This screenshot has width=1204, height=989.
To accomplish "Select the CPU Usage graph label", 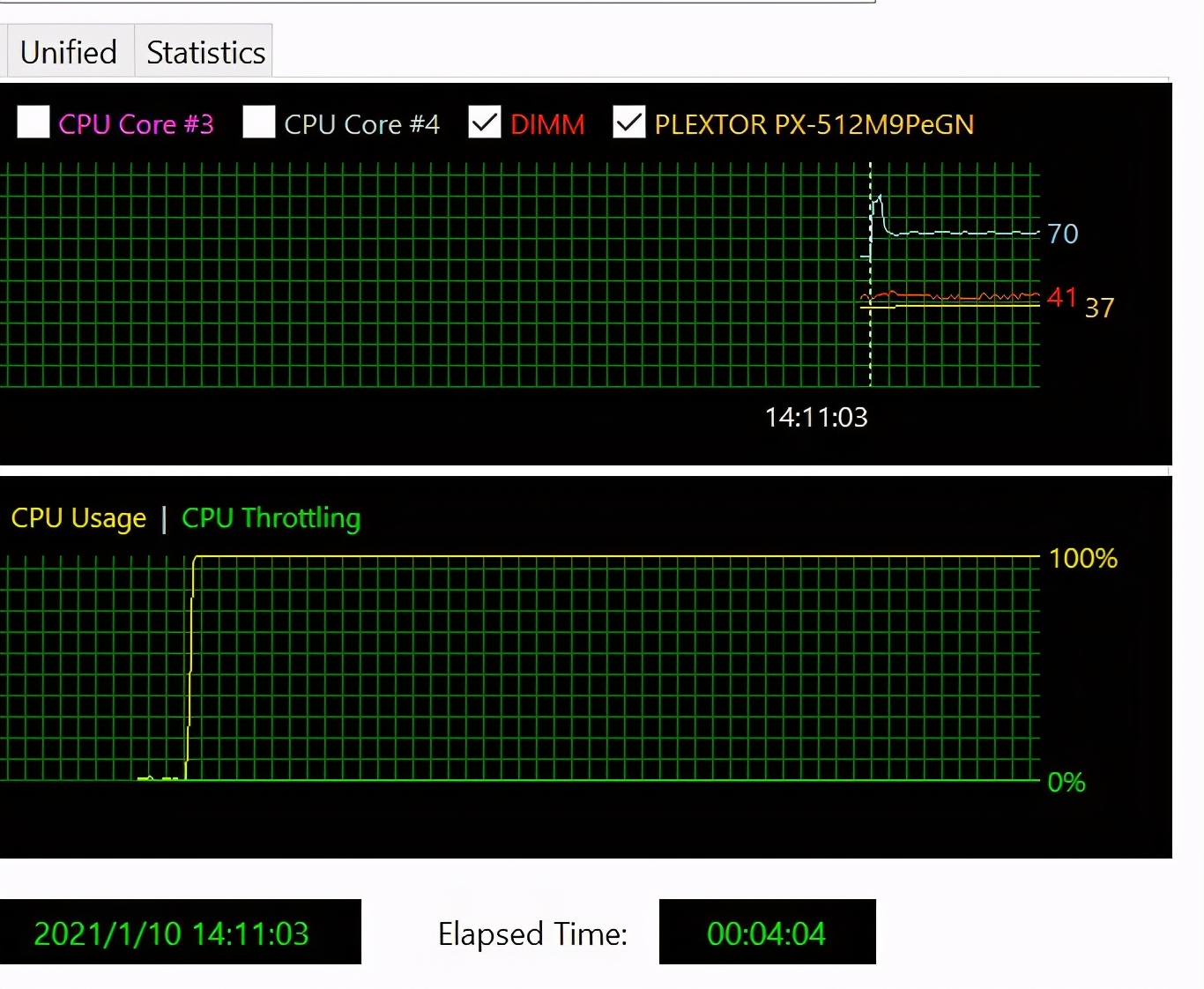I will point(78,518).
